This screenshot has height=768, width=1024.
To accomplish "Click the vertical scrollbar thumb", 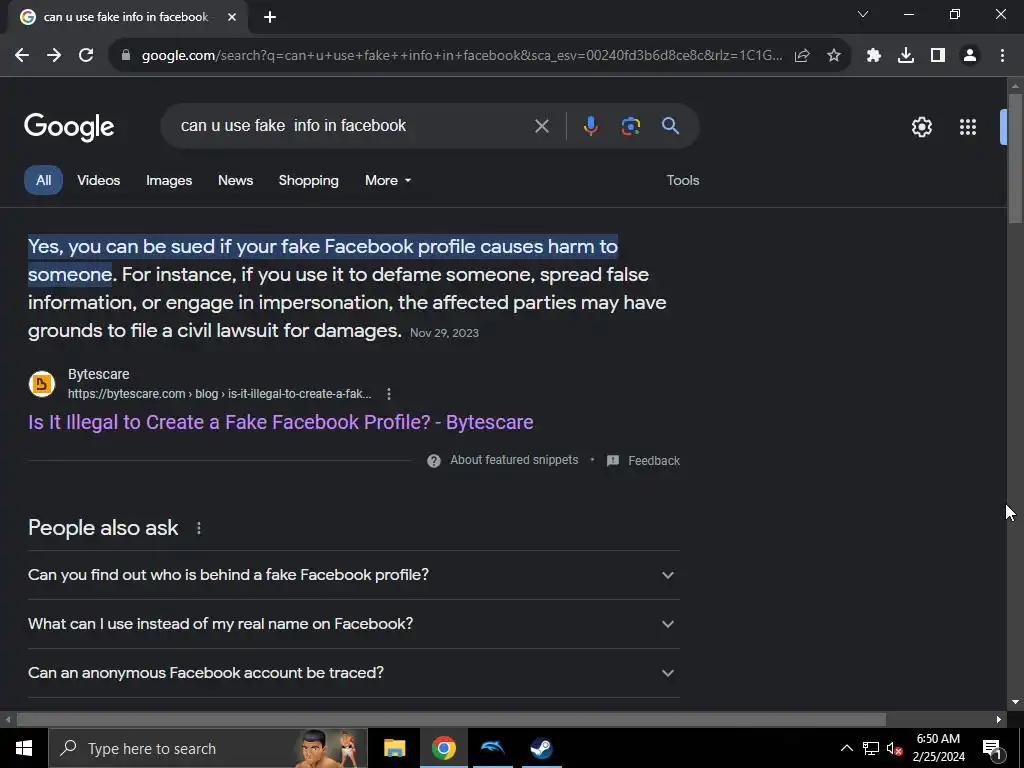I will tap(1015, 159).
